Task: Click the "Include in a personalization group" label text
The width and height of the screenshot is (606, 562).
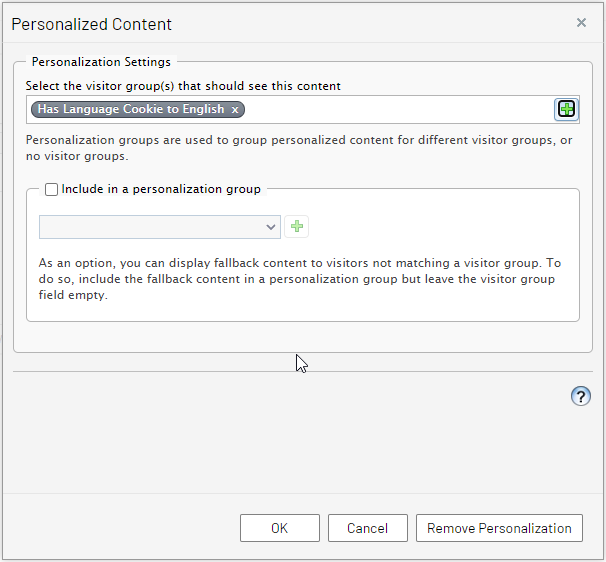Action: point(160,189)
